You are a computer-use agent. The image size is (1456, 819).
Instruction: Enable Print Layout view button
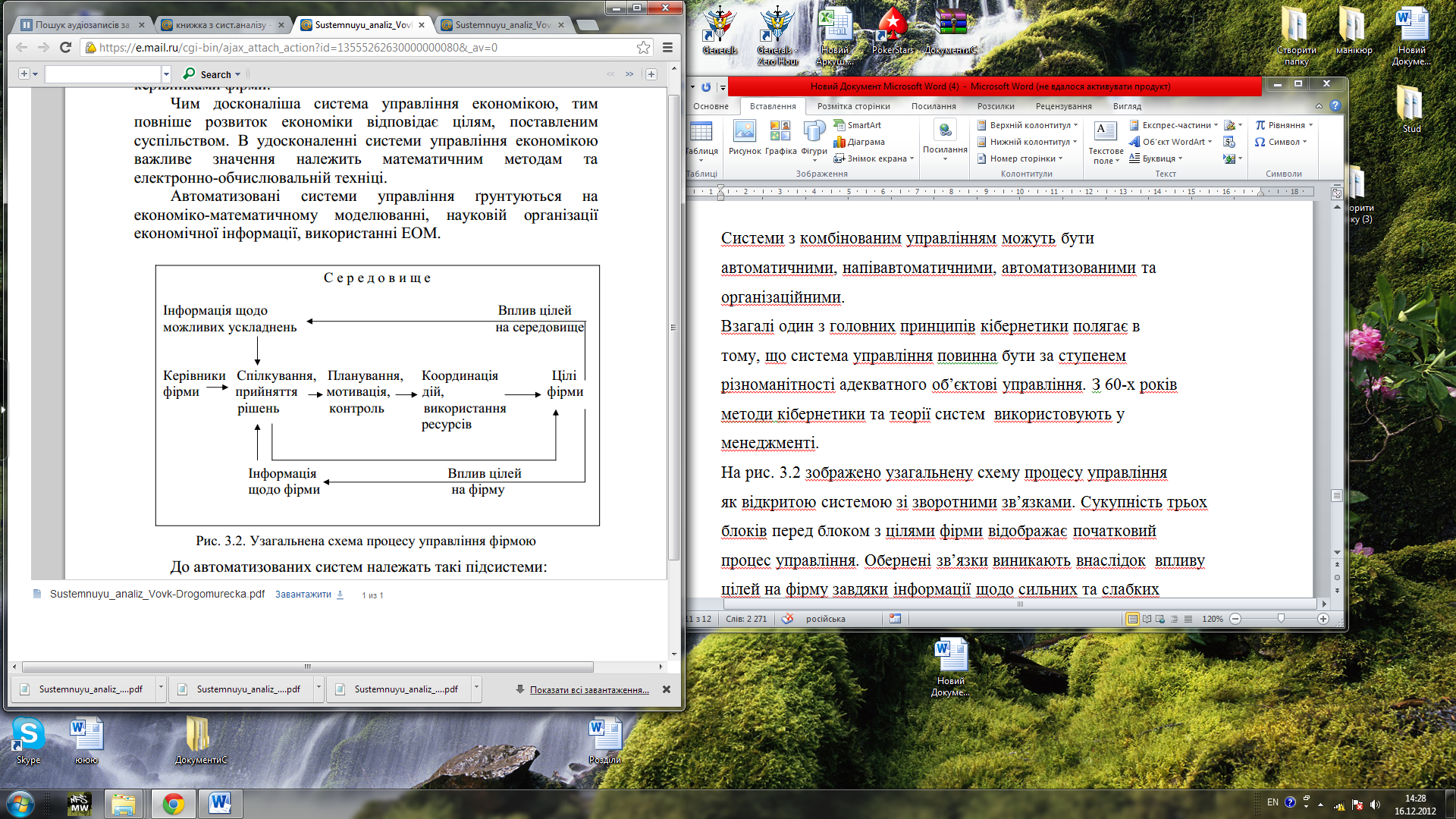tap(1132, 619)
